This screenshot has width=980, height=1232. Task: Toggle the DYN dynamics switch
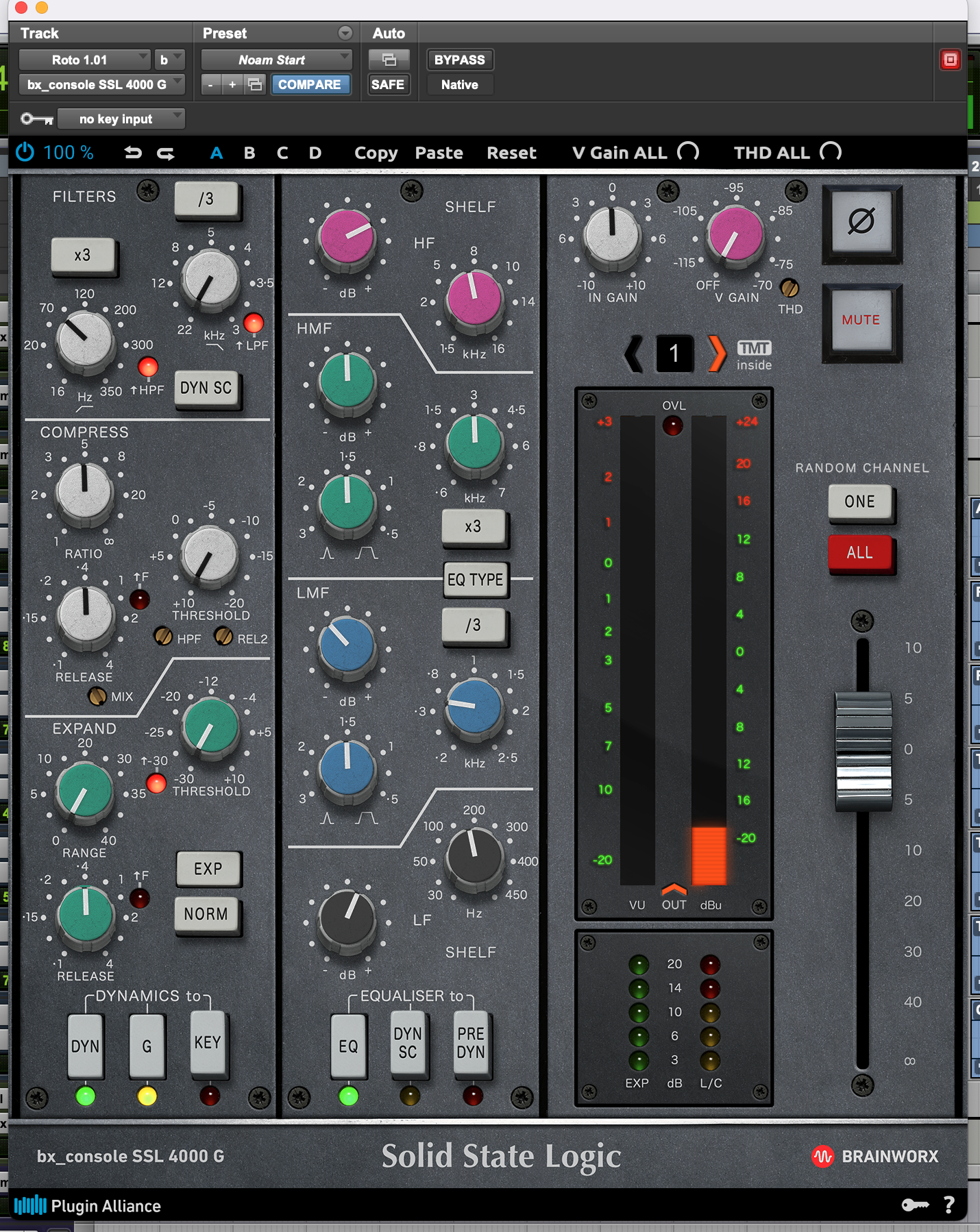(85, 1046)
